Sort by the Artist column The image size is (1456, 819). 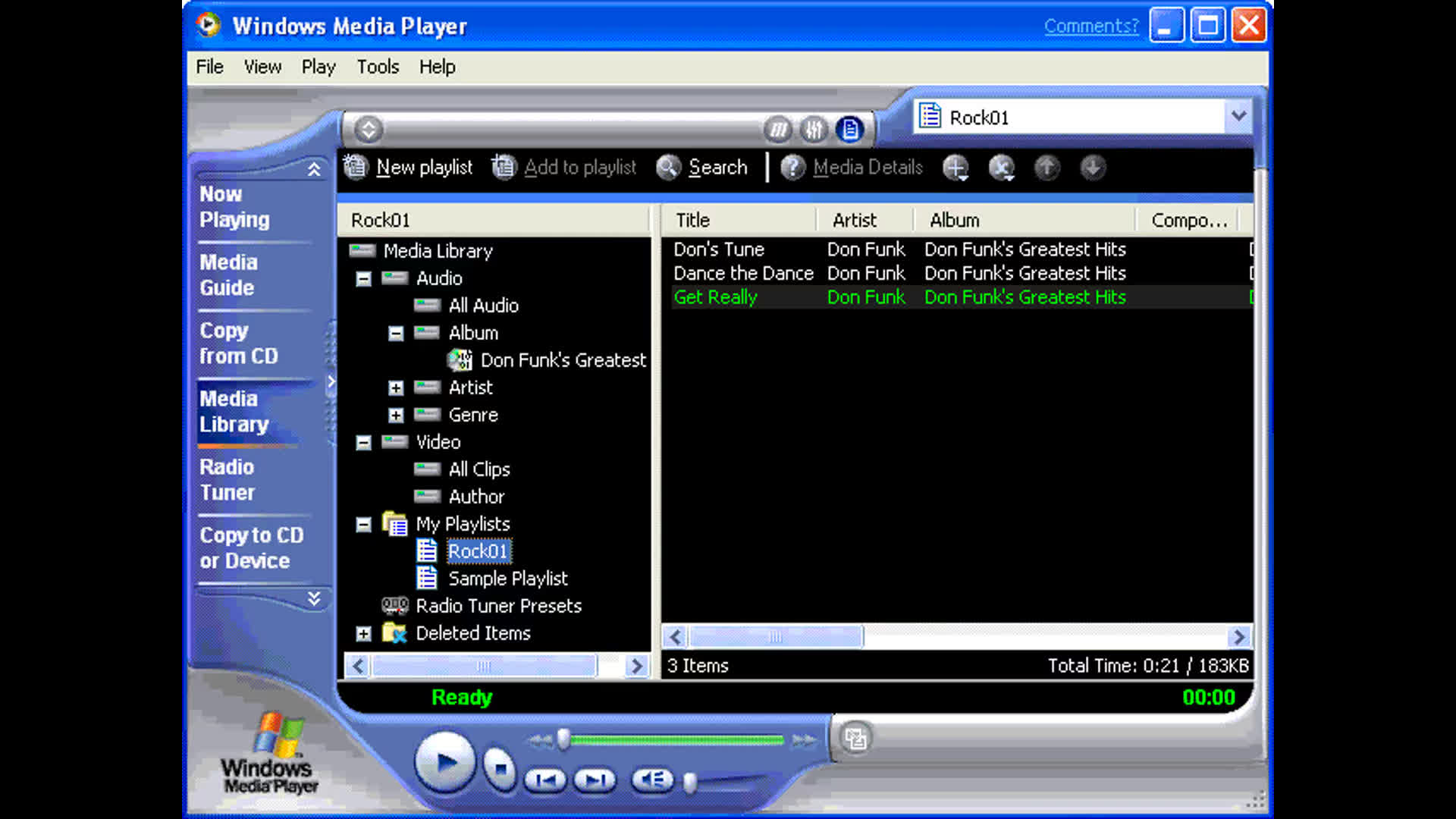(x=865, y=220)
